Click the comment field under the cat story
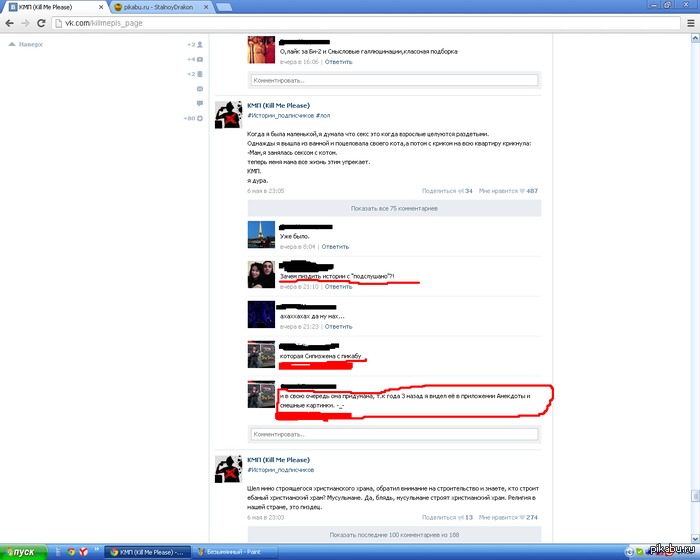700x560 pixels. click(394, 434)
